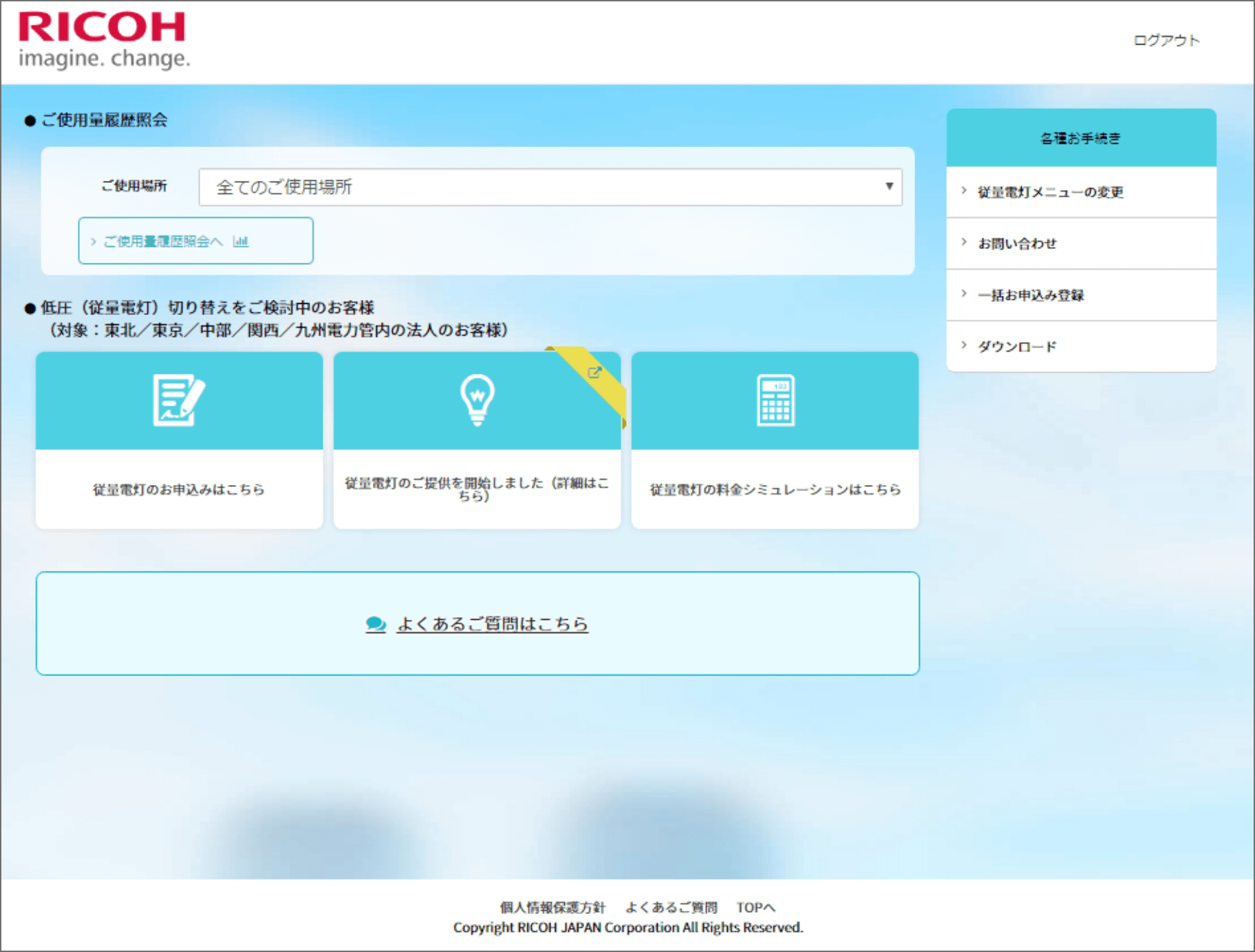Click the dropdown arrow for usage location
Screen dimensions: 1255x952
pyautogui.click(x=889, y=186)
